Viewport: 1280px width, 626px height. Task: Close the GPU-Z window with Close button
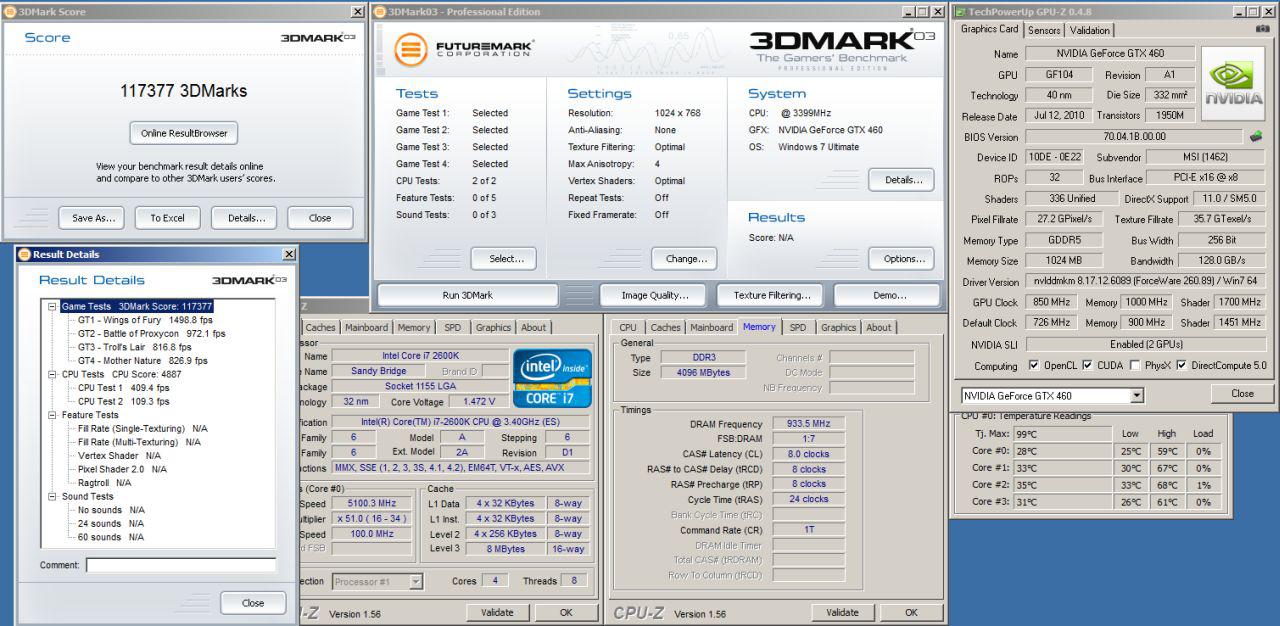coord(1242,394)
